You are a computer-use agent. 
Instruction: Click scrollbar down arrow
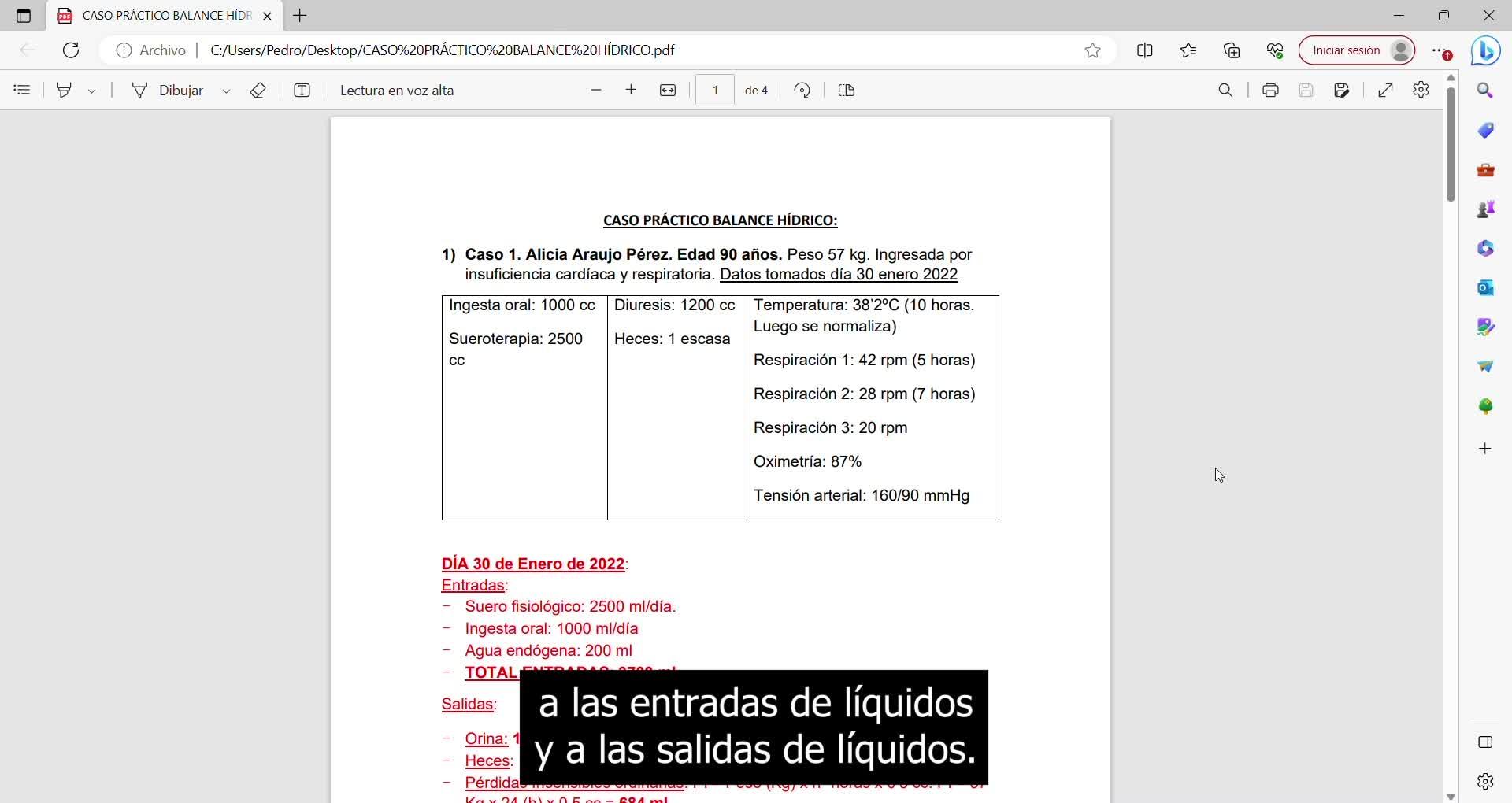[x=1451, y=797]
